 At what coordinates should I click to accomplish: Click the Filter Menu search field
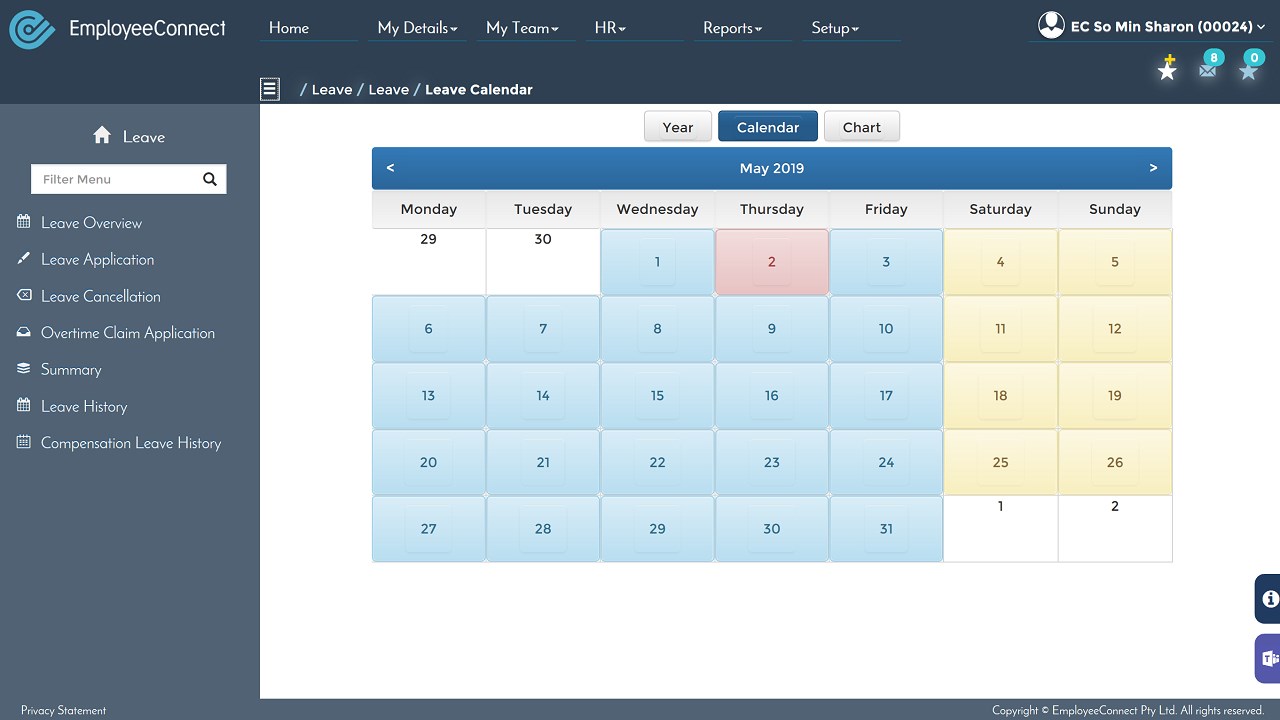pyautogui.click(x=120, y=179)
